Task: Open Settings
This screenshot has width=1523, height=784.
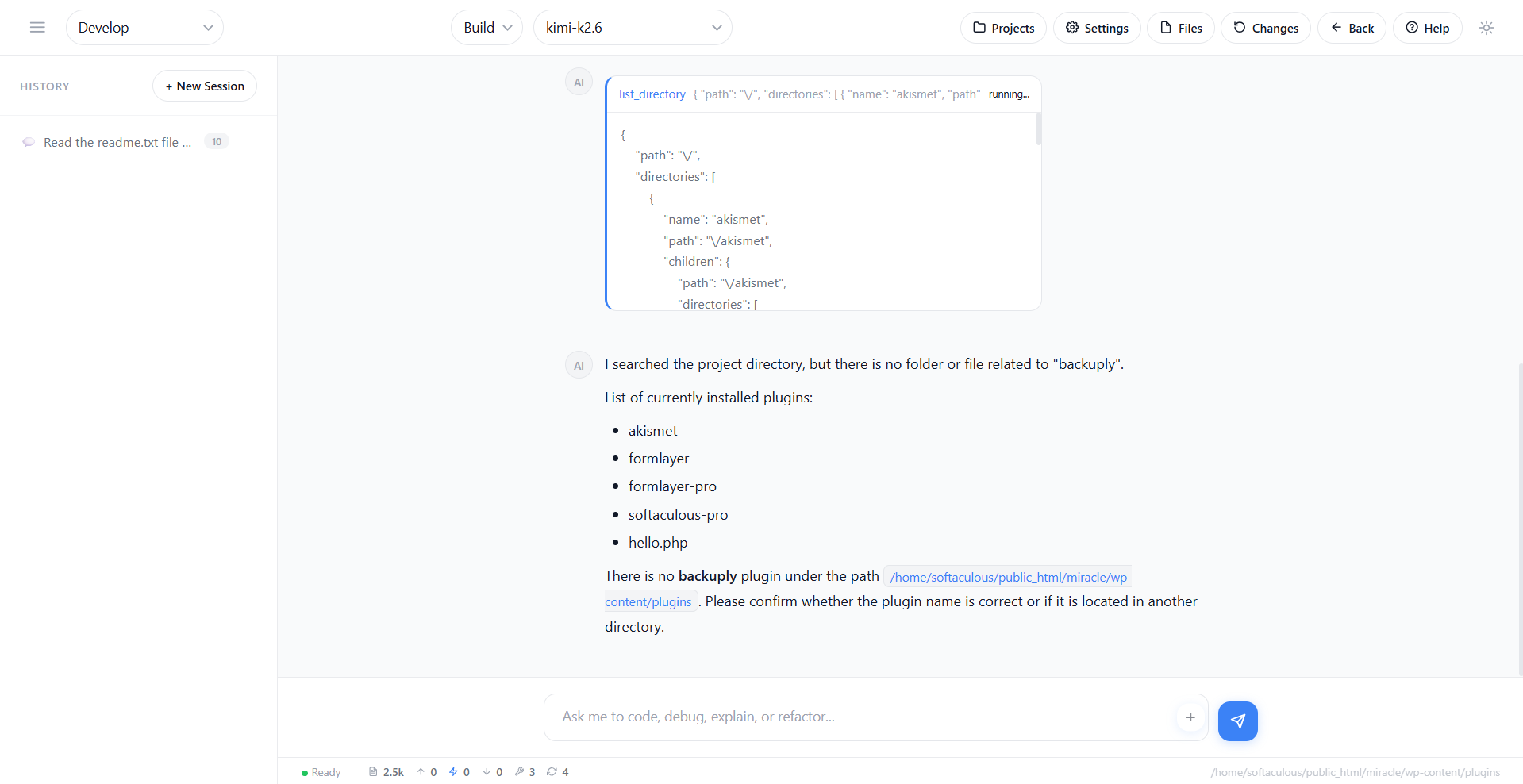Action: pyautogui.click(x=1097, y=28)
